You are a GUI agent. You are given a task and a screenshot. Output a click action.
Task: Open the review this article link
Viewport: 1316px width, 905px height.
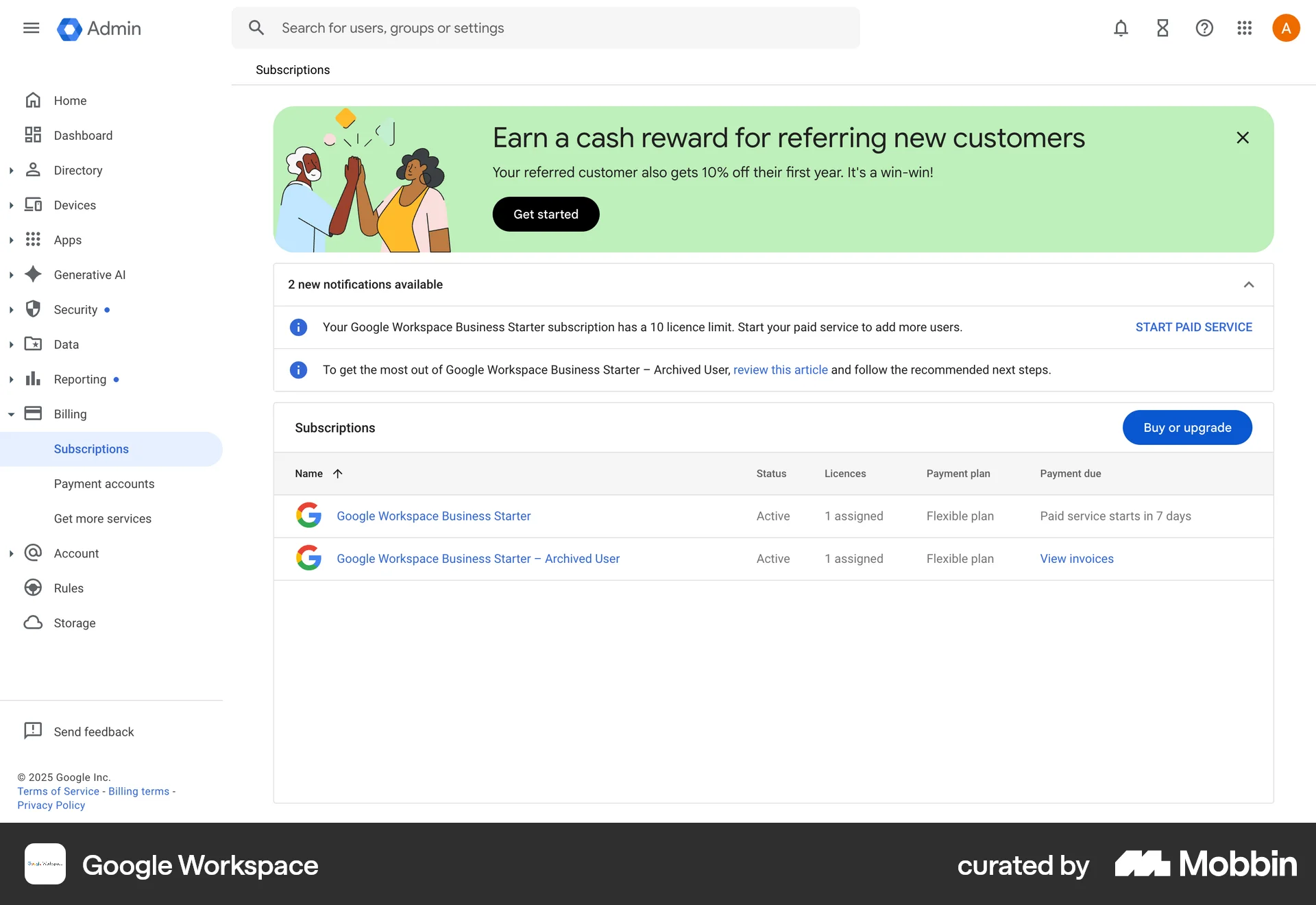781,370
